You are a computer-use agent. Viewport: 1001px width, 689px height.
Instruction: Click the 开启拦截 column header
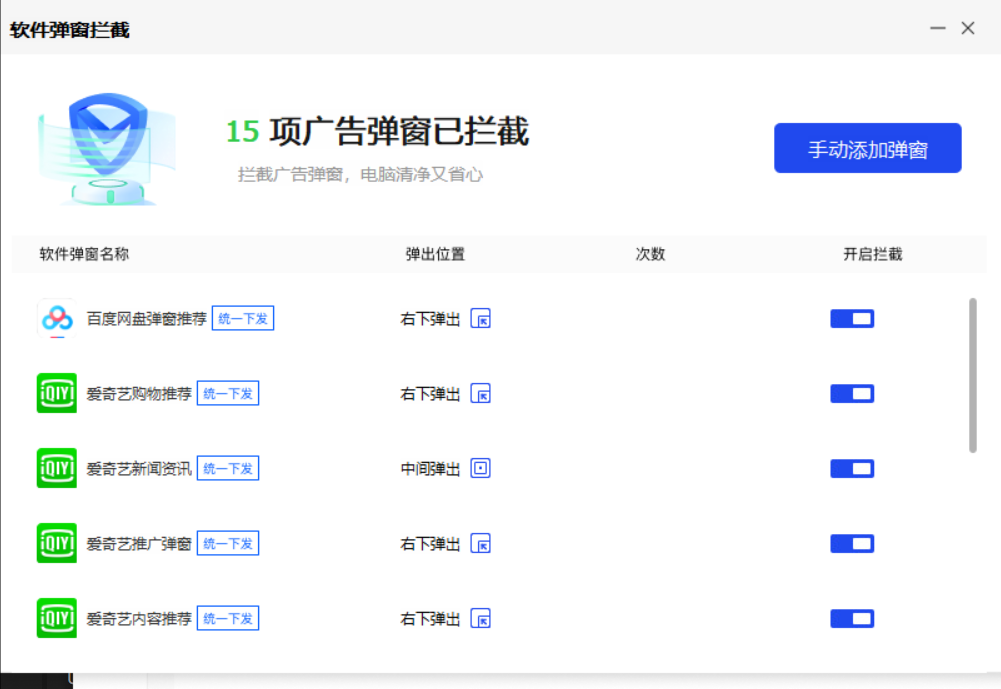click(x=873, y=254)
